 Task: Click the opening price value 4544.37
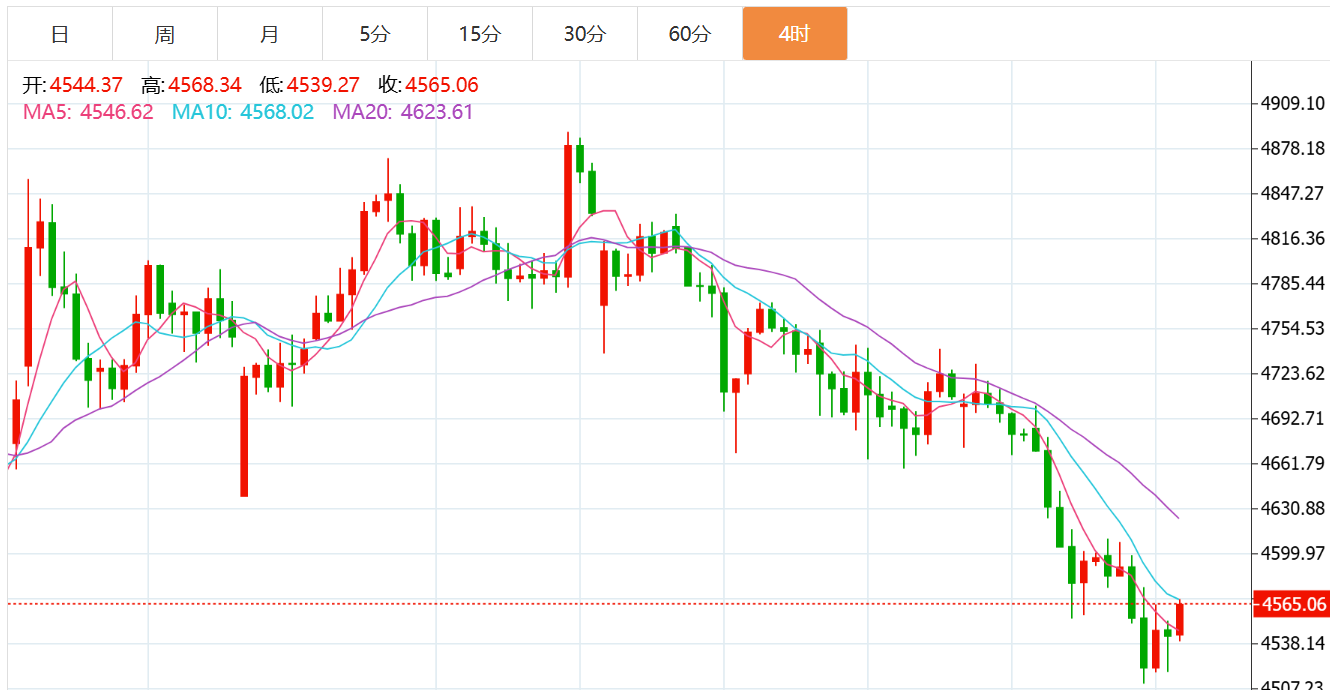(86, 85)
